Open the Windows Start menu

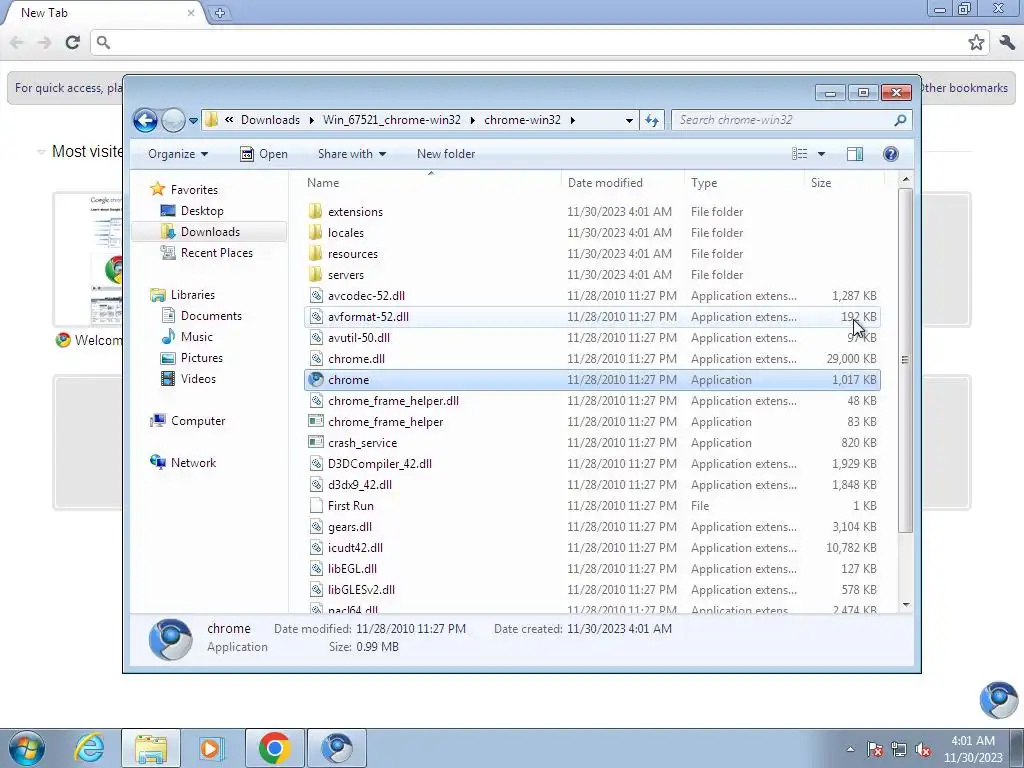(27, 748)
